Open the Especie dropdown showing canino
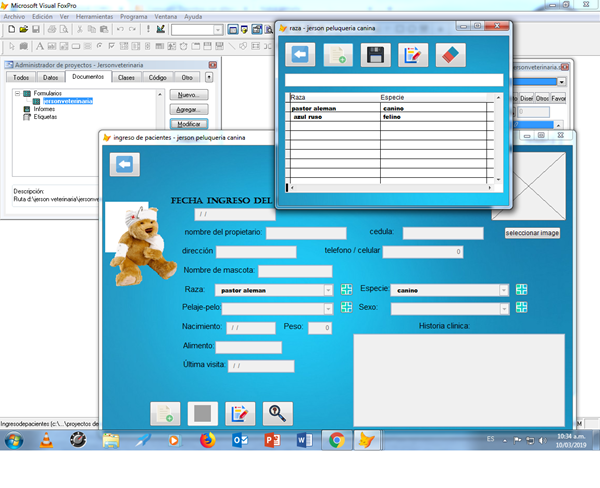 tap(504, 291)
